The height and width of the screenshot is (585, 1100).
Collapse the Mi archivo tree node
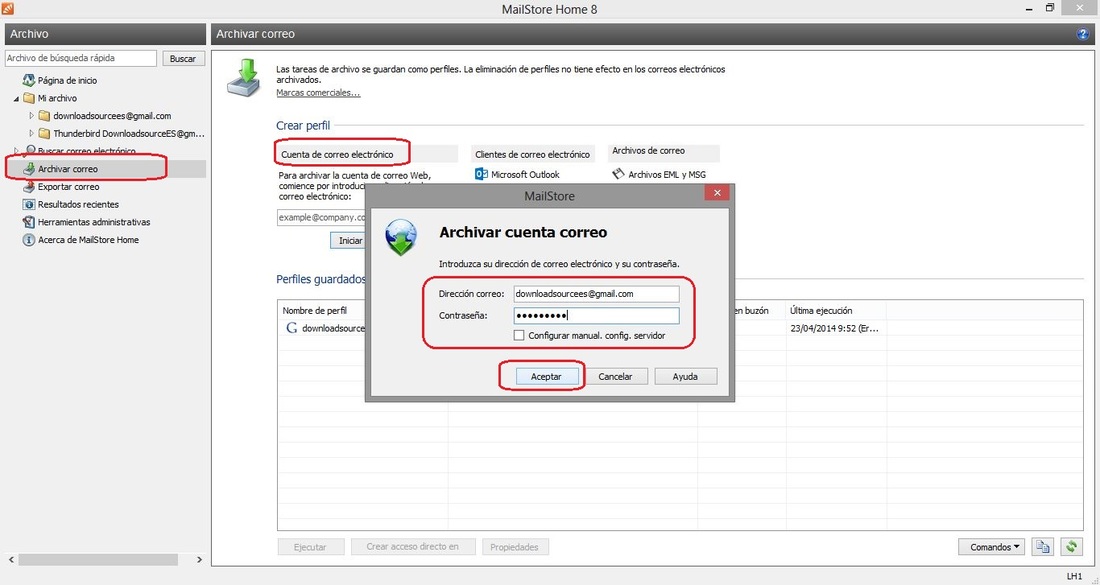point(16,99)
